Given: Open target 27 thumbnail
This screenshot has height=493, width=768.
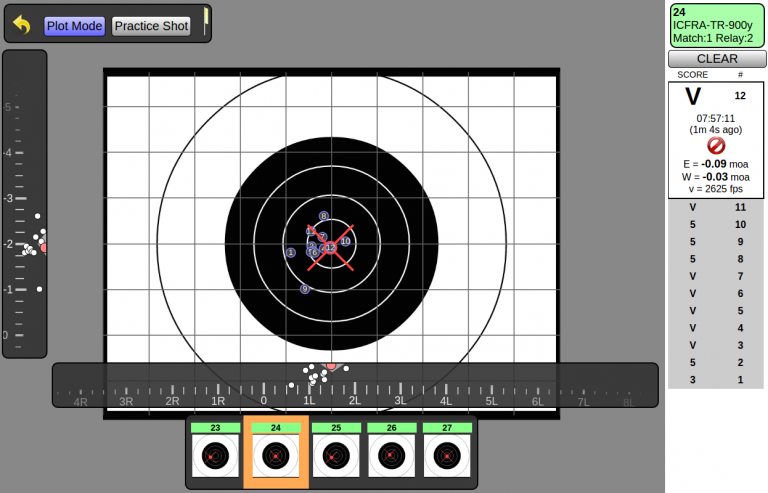Looking at the screenshot, I should (x=445, y=452).
